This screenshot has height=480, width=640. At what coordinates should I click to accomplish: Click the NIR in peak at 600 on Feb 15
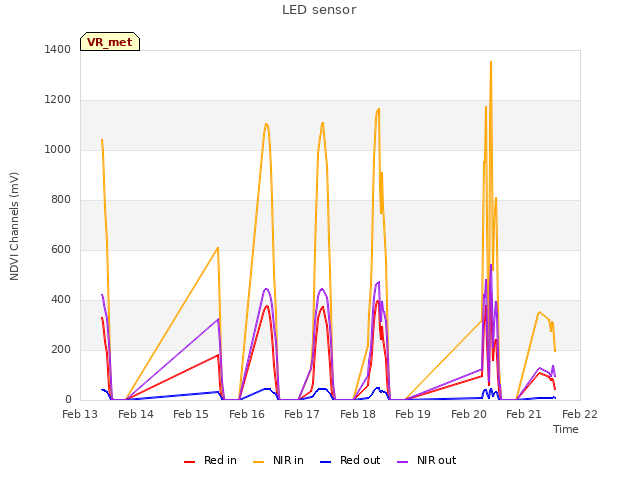218,247
